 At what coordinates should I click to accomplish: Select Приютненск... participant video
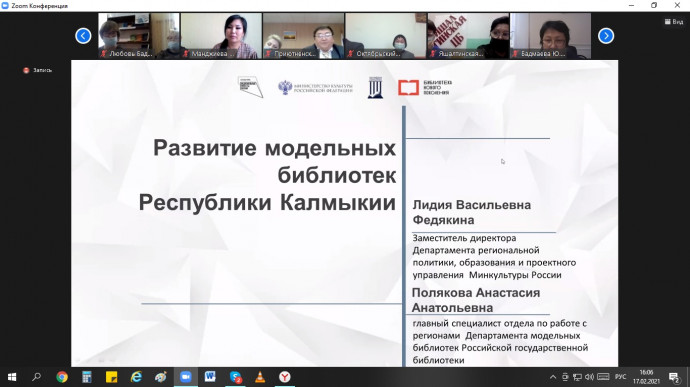[303, 36]
